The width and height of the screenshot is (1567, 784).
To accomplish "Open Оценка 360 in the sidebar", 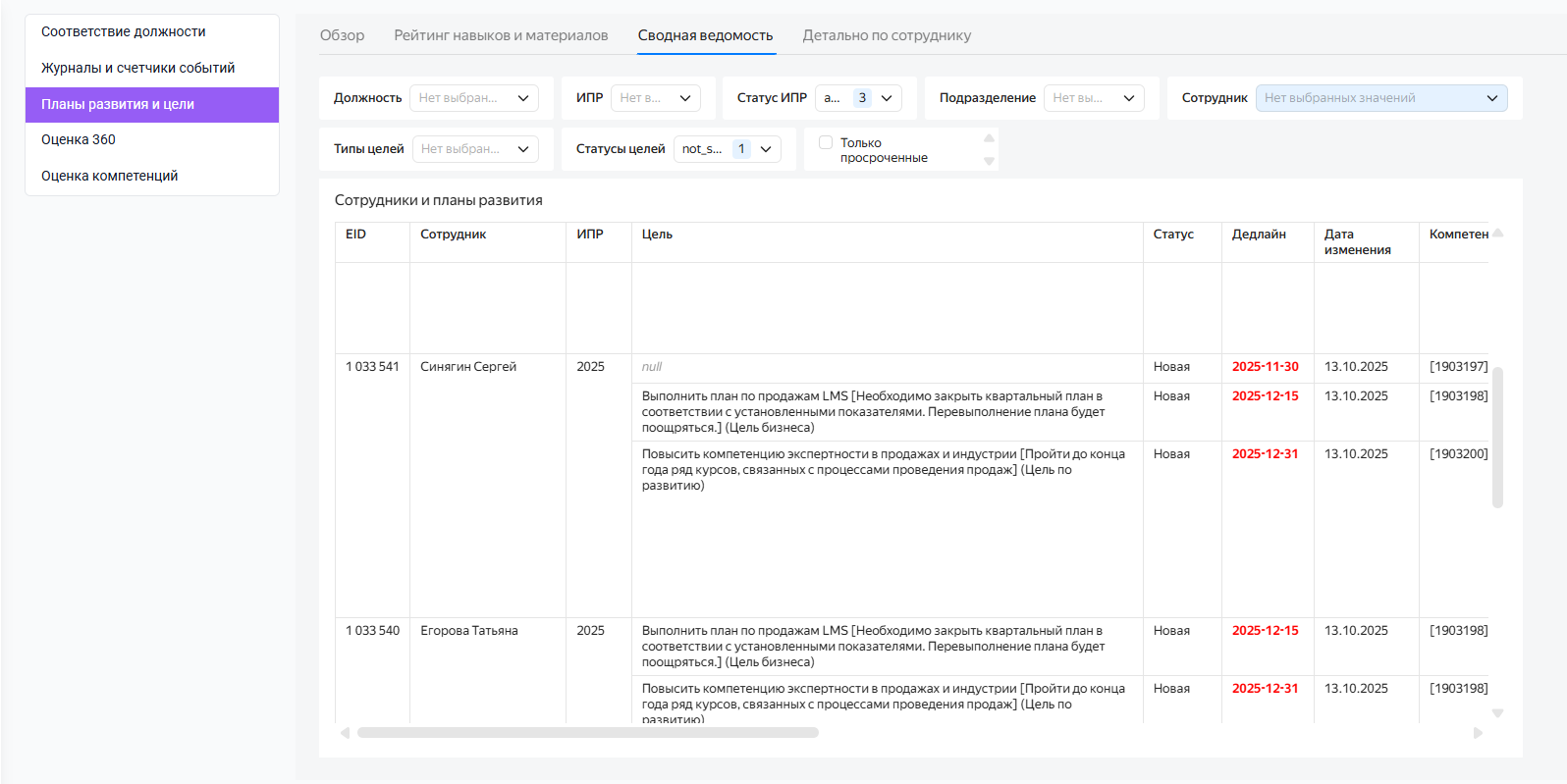I will (79, 139).
